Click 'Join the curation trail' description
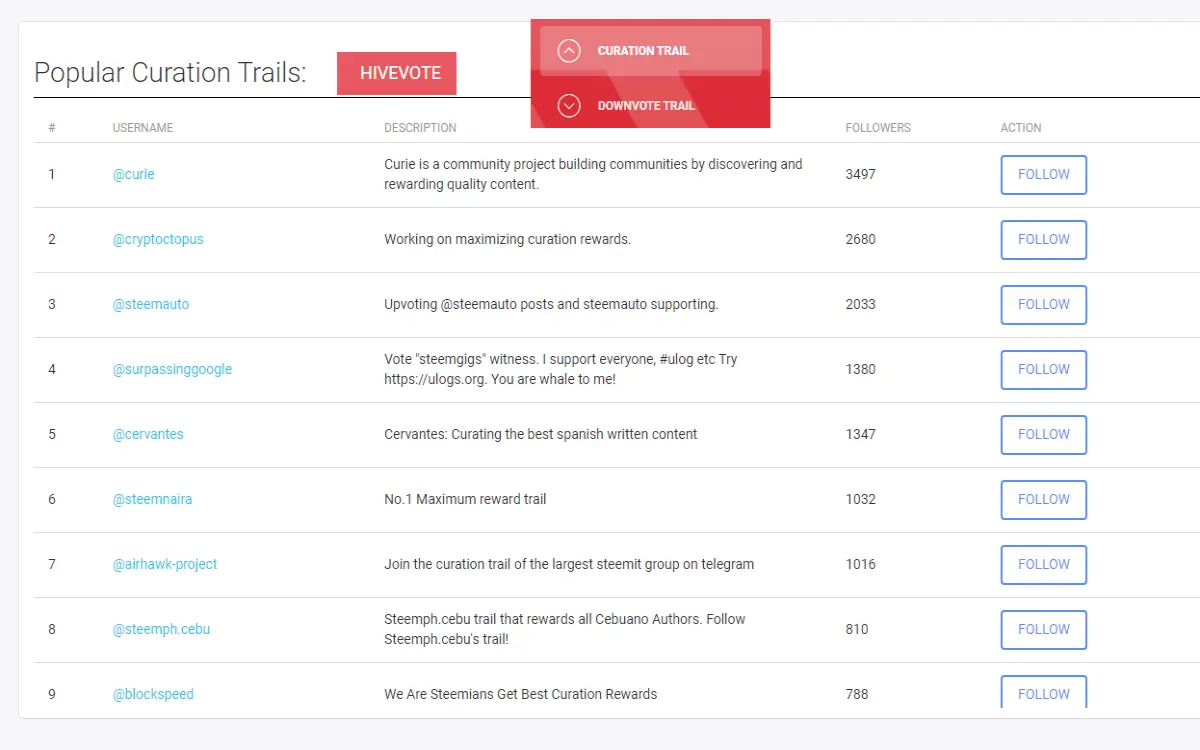Image resolution: width=1200 pixels, height=750 pixels. pyautogui.click(x=569, y=564)
